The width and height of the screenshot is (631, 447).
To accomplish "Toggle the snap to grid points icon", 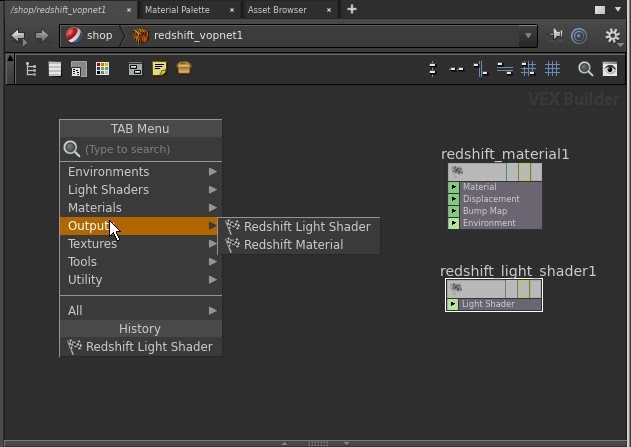I will pos(528,69).
